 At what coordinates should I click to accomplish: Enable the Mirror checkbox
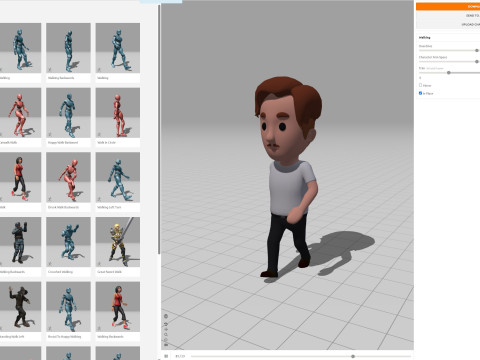[x=420, y=85]
